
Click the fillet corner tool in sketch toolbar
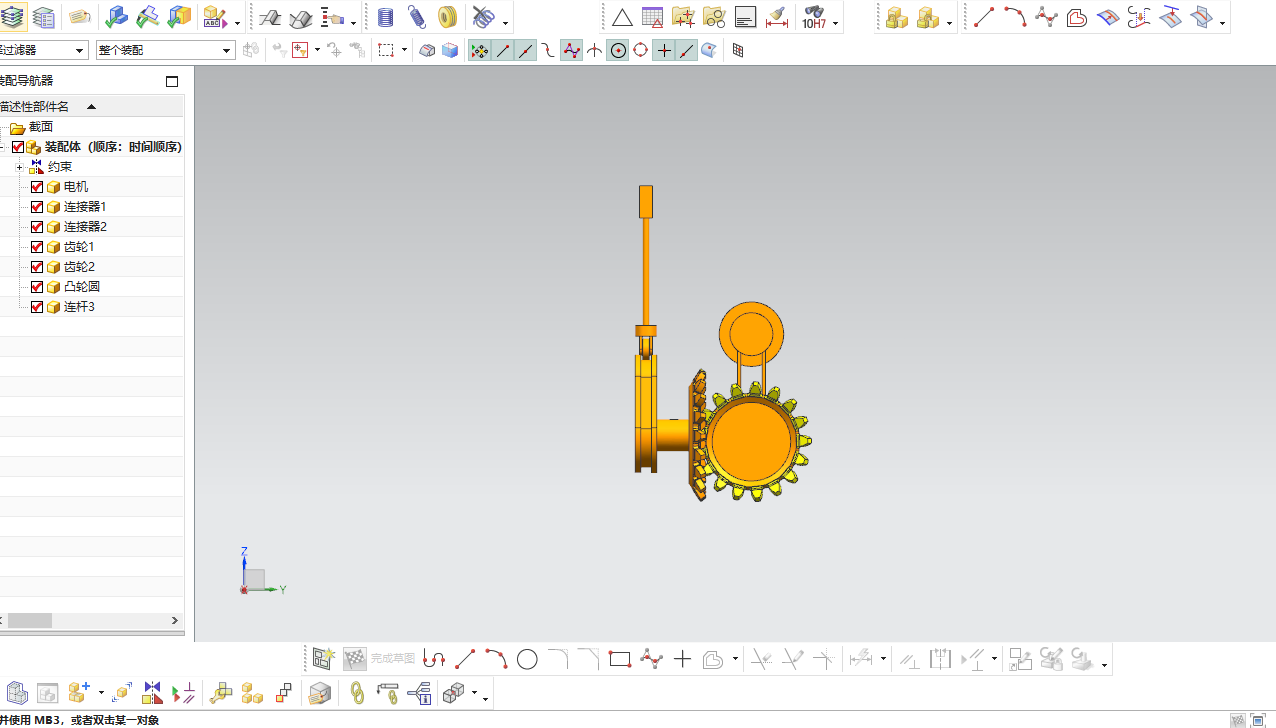[x=558, y=659]
